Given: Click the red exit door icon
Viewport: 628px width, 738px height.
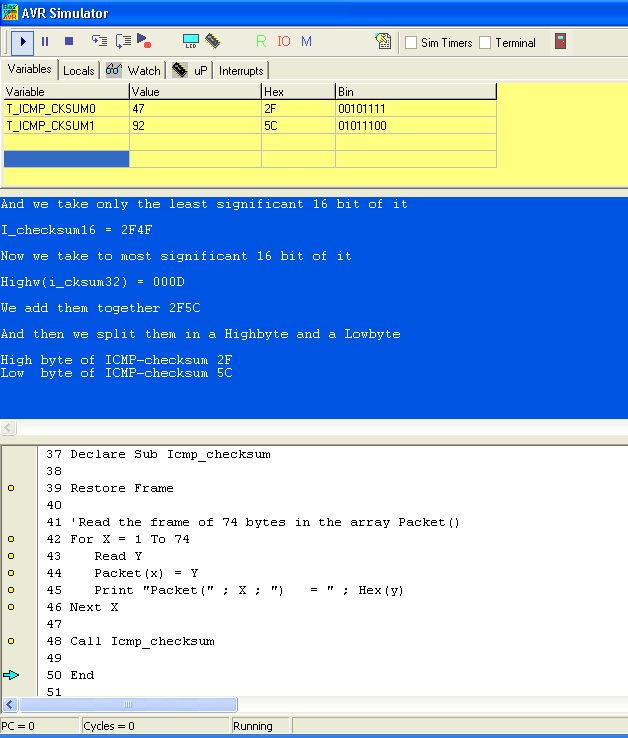Looking at the screenshot, I should click(560, 41).
